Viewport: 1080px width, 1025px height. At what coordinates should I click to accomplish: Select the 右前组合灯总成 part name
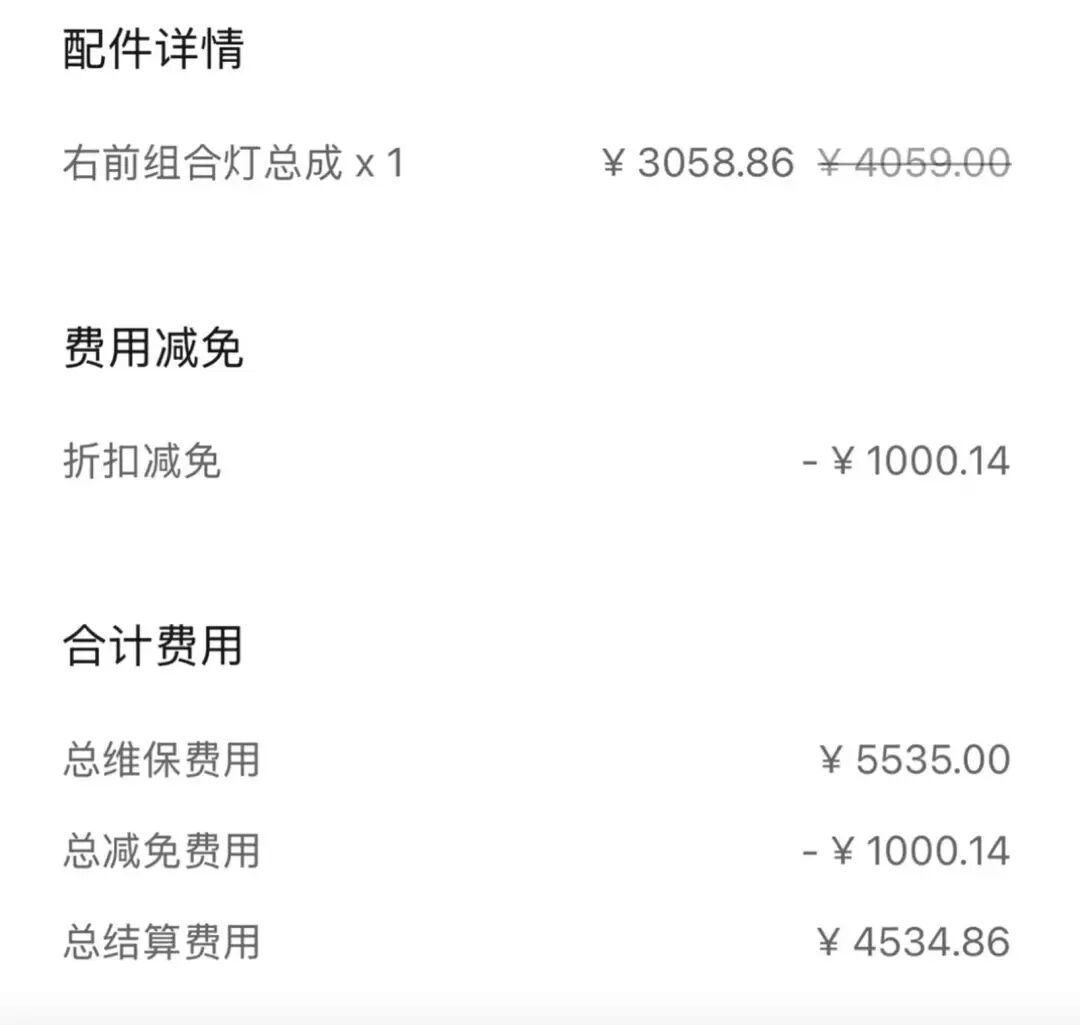pyautogui.click(x=203, y=163)
